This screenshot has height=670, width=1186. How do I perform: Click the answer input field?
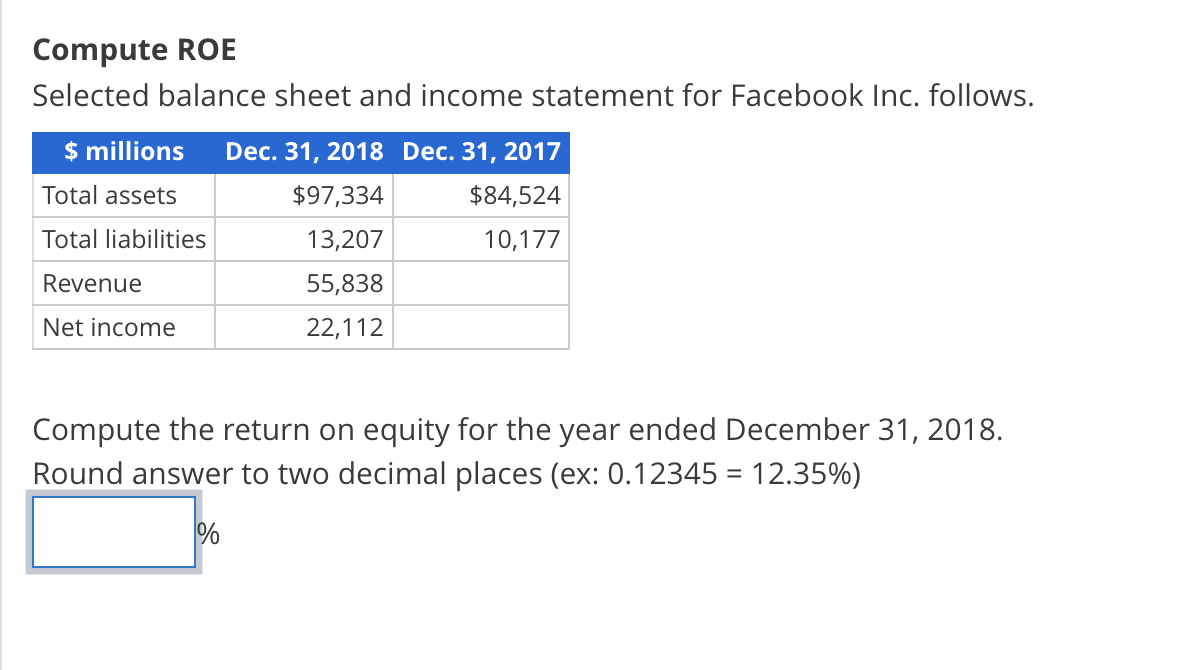112,532
